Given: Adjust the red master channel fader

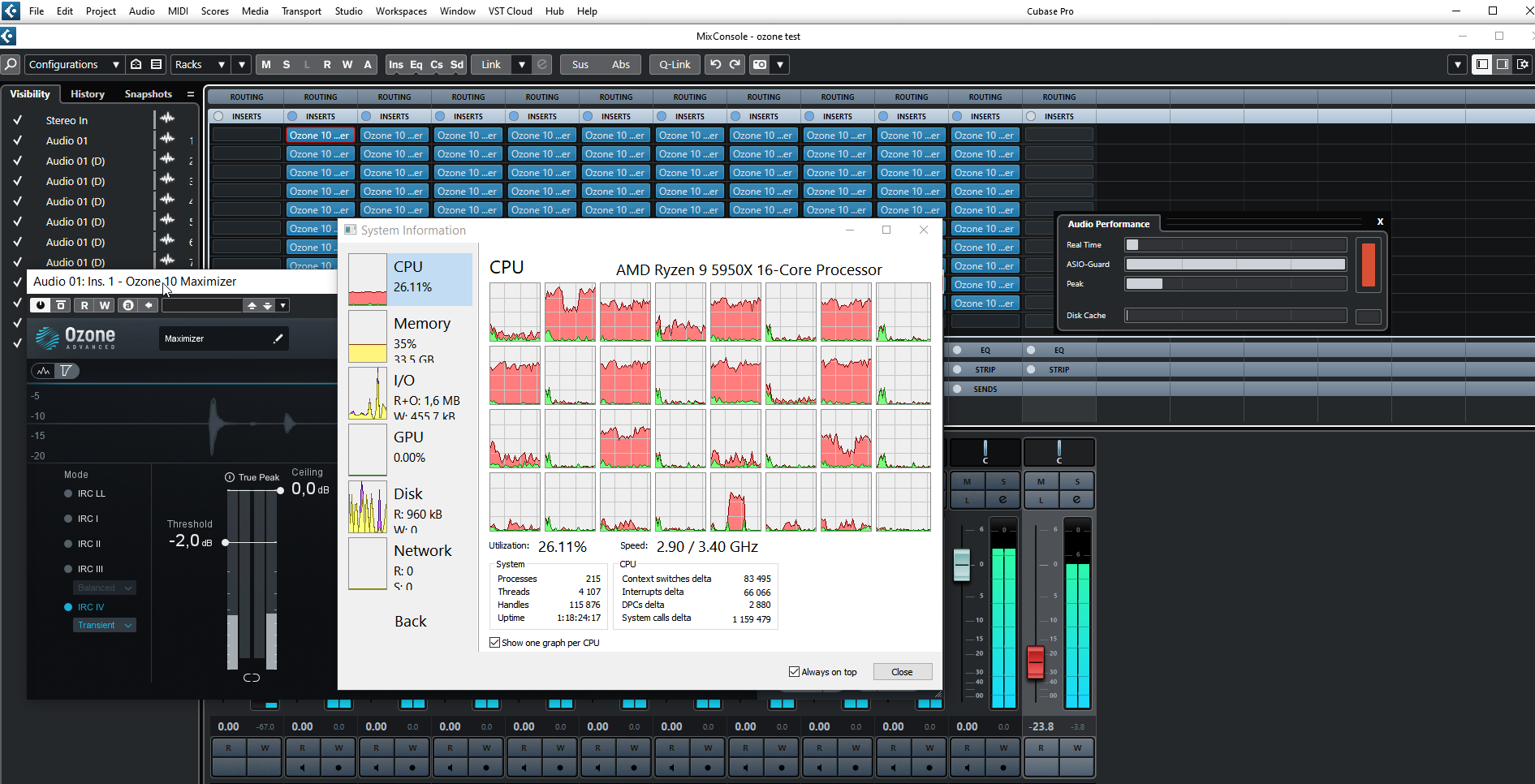Looking at the screenshot, I should (x=1035, y=662).
